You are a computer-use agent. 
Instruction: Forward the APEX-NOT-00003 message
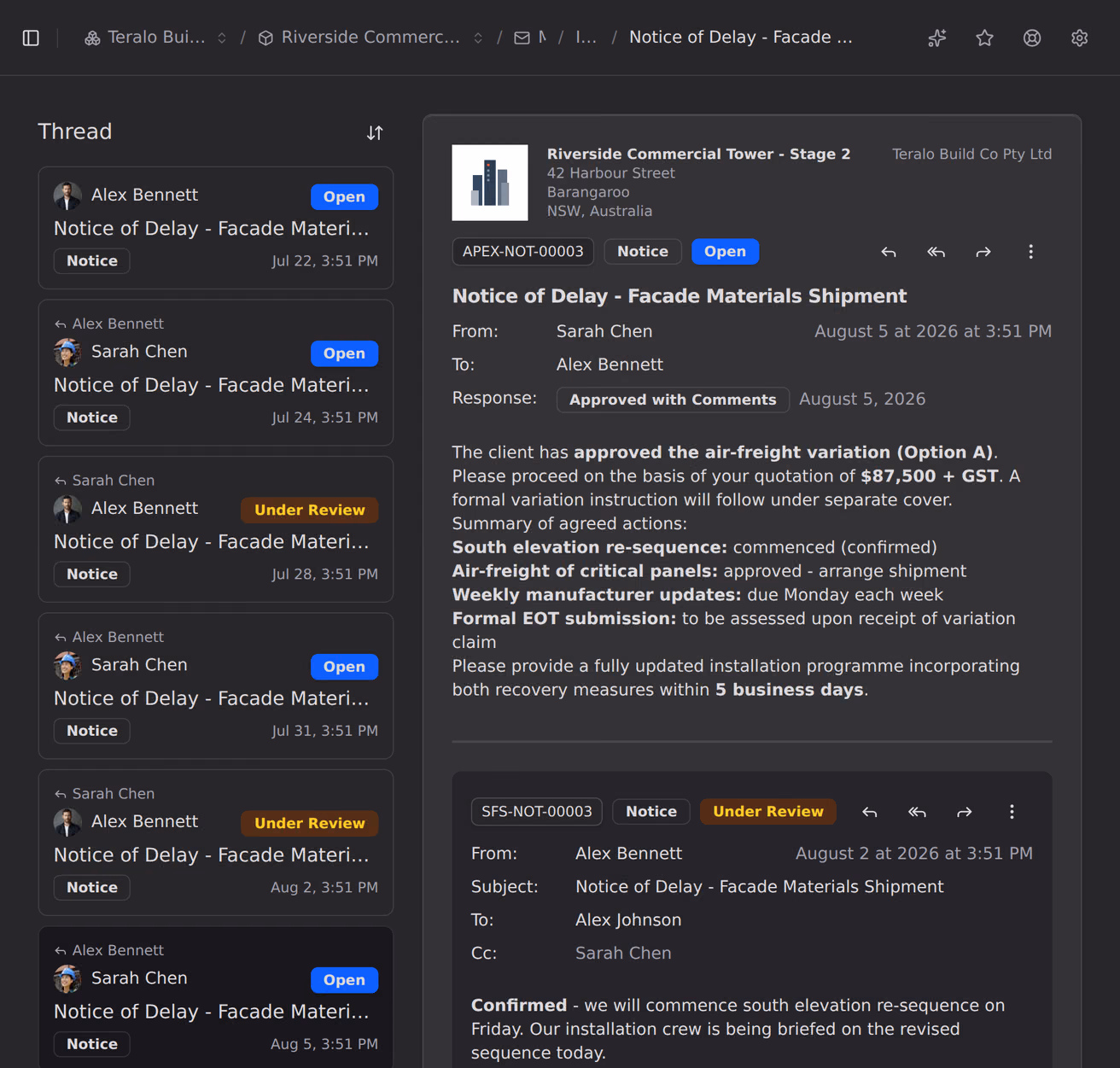click(983, 252)
